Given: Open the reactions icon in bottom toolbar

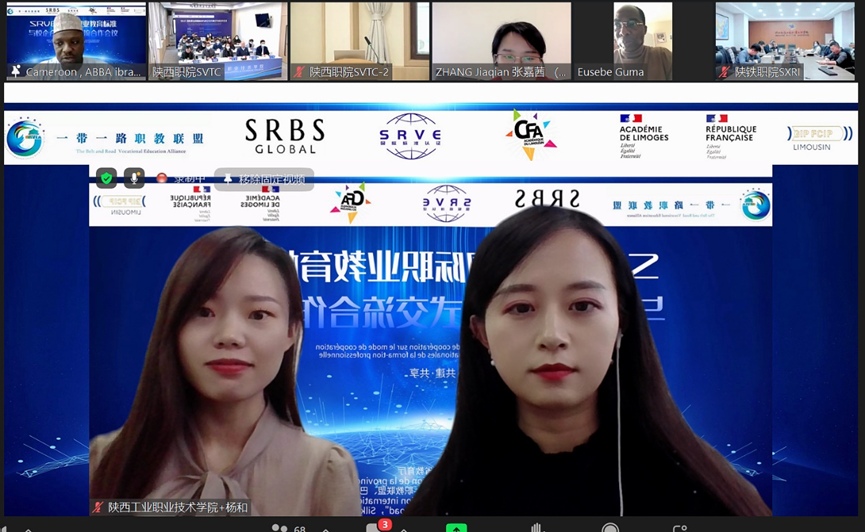Looking at the screenshot, I should [x=680, y=527].
